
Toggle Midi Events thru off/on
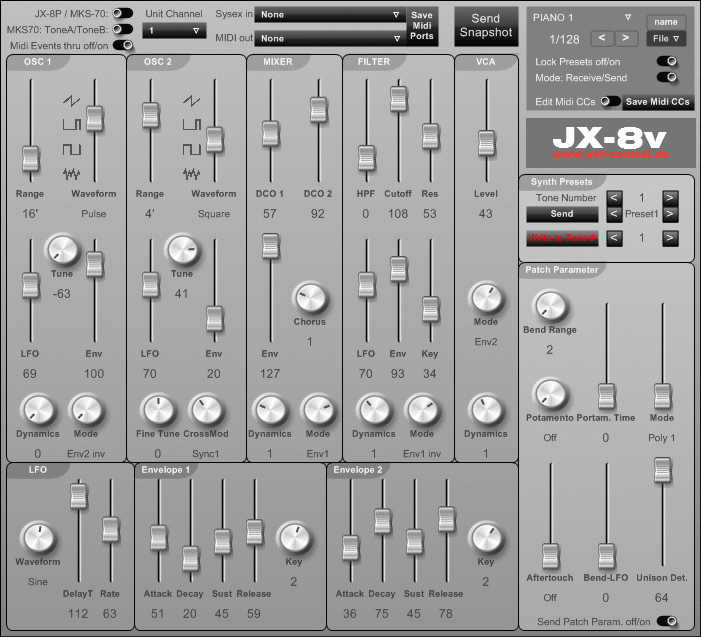tap(123, 45)
